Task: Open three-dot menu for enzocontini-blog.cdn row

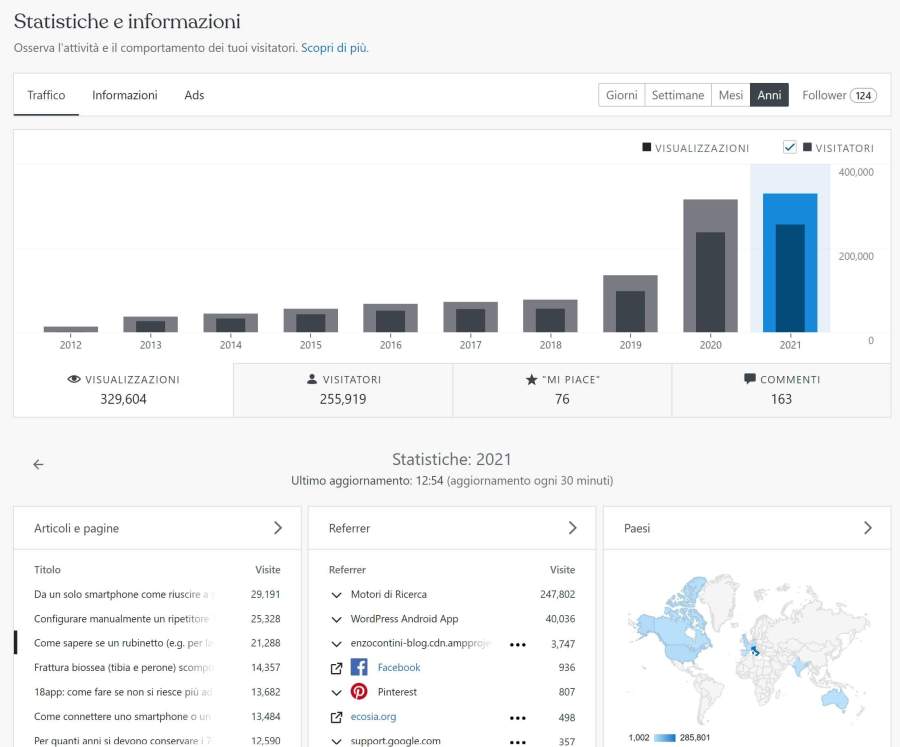Action: point(517,644)
